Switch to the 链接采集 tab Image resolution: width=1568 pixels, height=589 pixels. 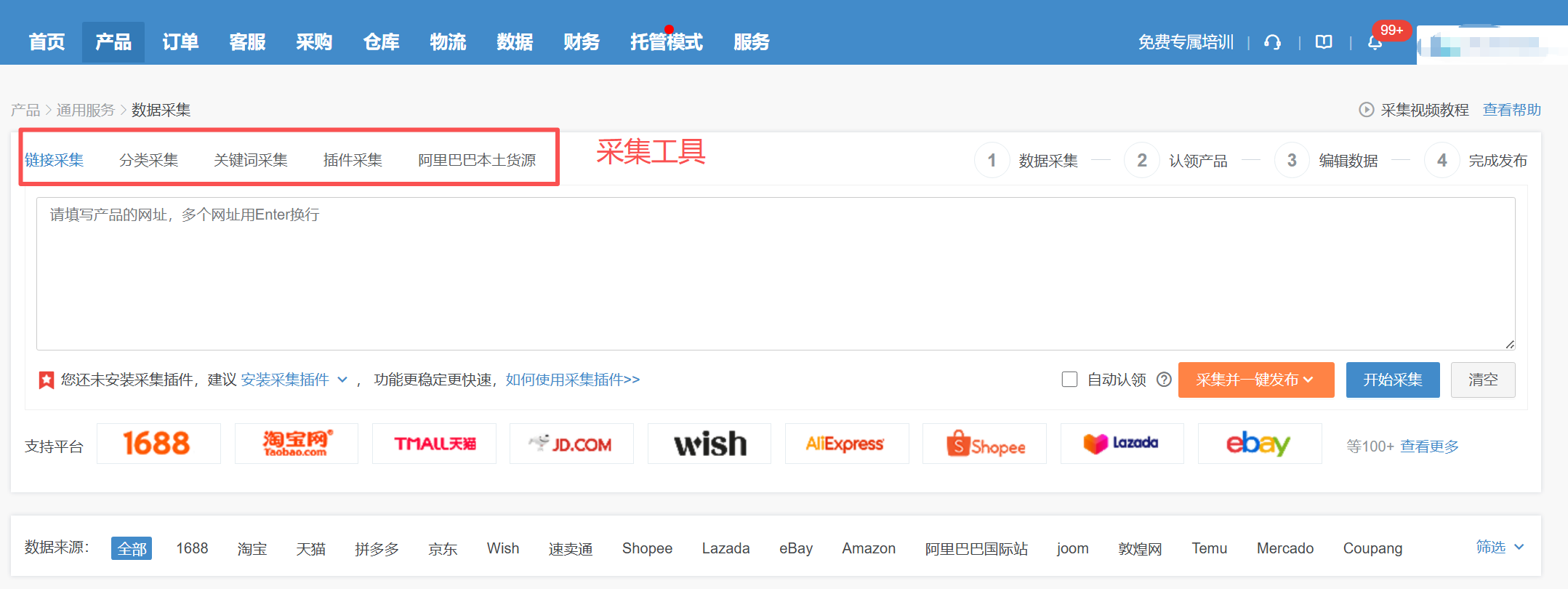(55, 160)
